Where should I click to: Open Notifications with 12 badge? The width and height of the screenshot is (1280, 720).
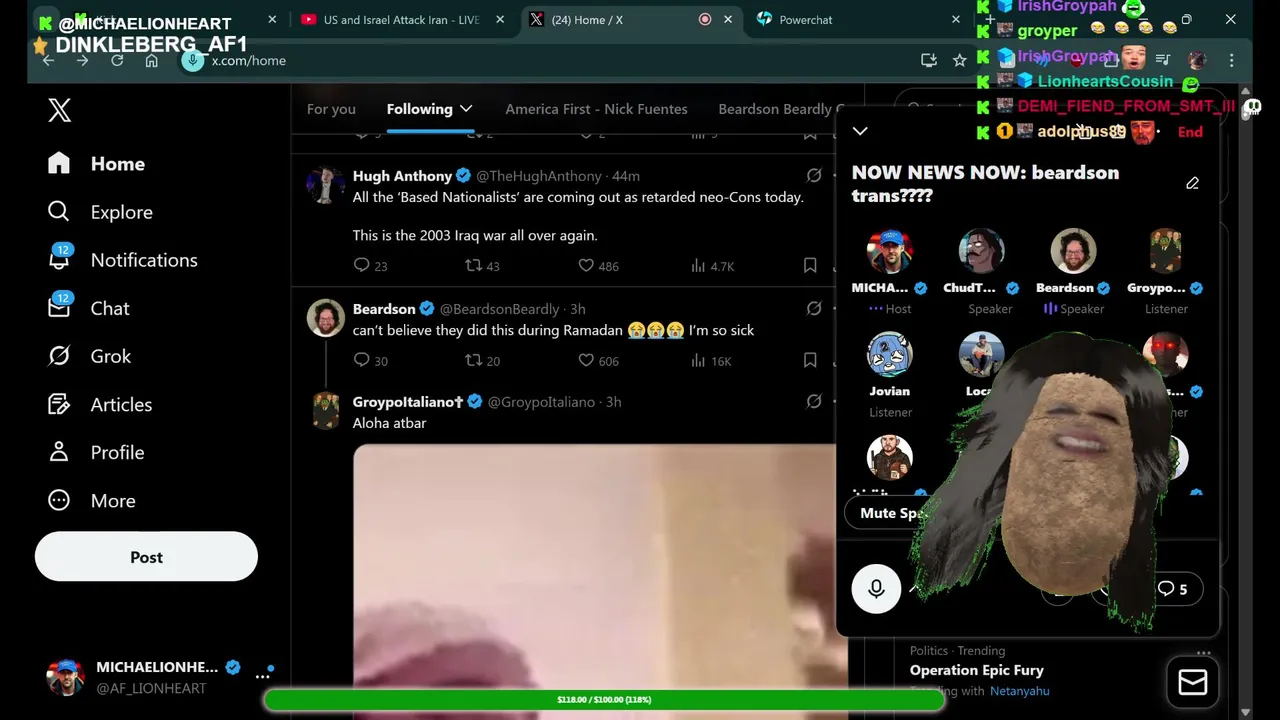tap(125, 260)
